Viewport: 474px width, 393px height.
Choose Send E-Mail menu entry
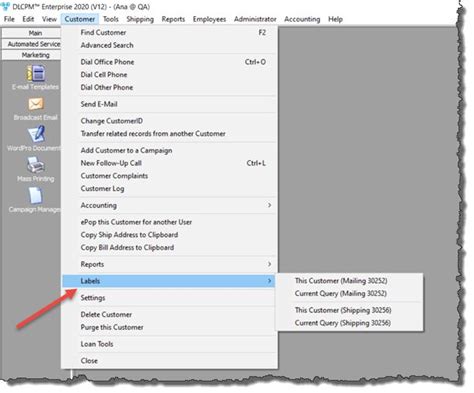[170, 104]
